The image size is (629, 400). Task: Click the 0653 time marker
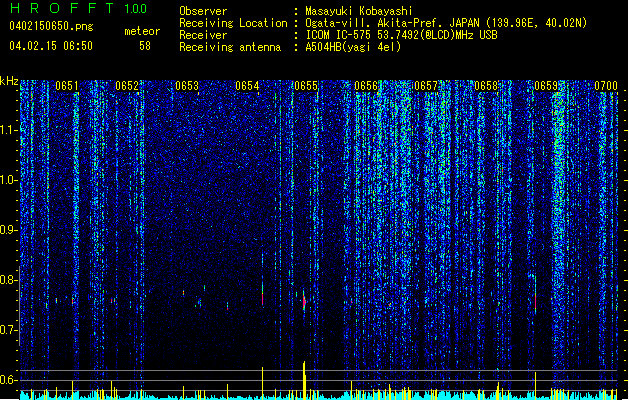pos(187,86)
